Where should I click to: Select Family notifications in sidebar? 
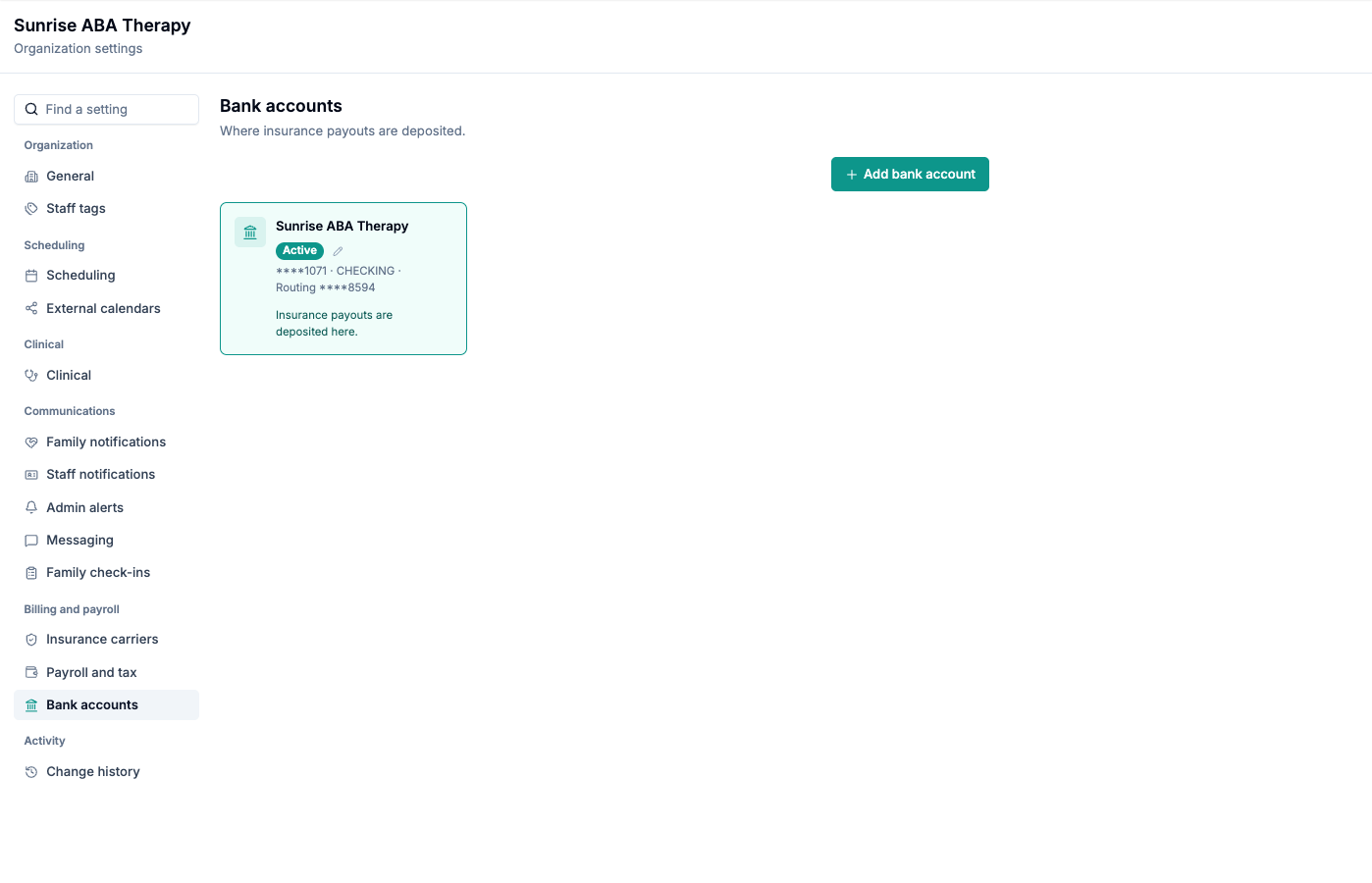coord(106,442)
